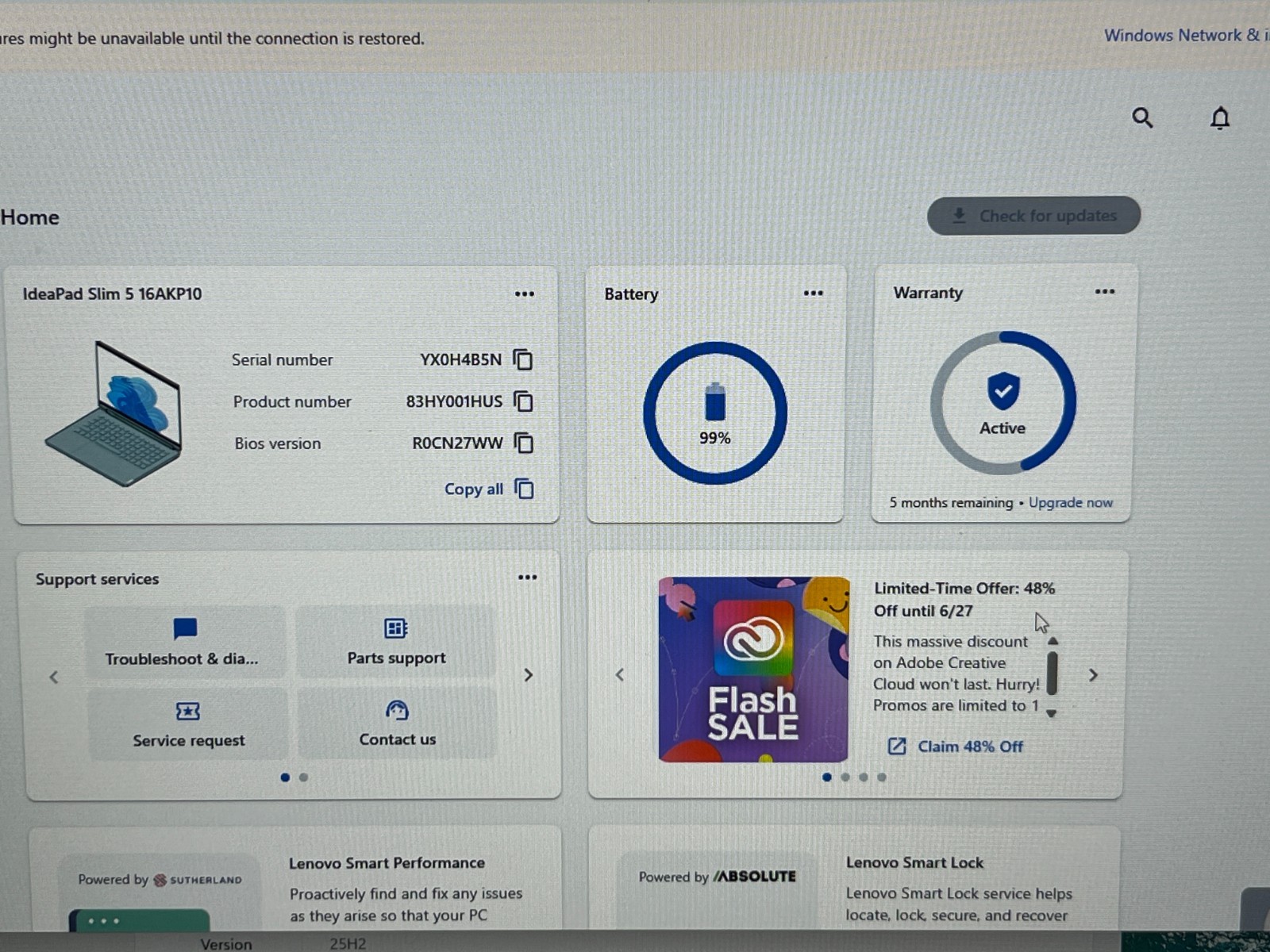This screenshot has height=952, width=1270.
Task: Click the serial number value YX0H4B5N
Action: click(461, 359)
